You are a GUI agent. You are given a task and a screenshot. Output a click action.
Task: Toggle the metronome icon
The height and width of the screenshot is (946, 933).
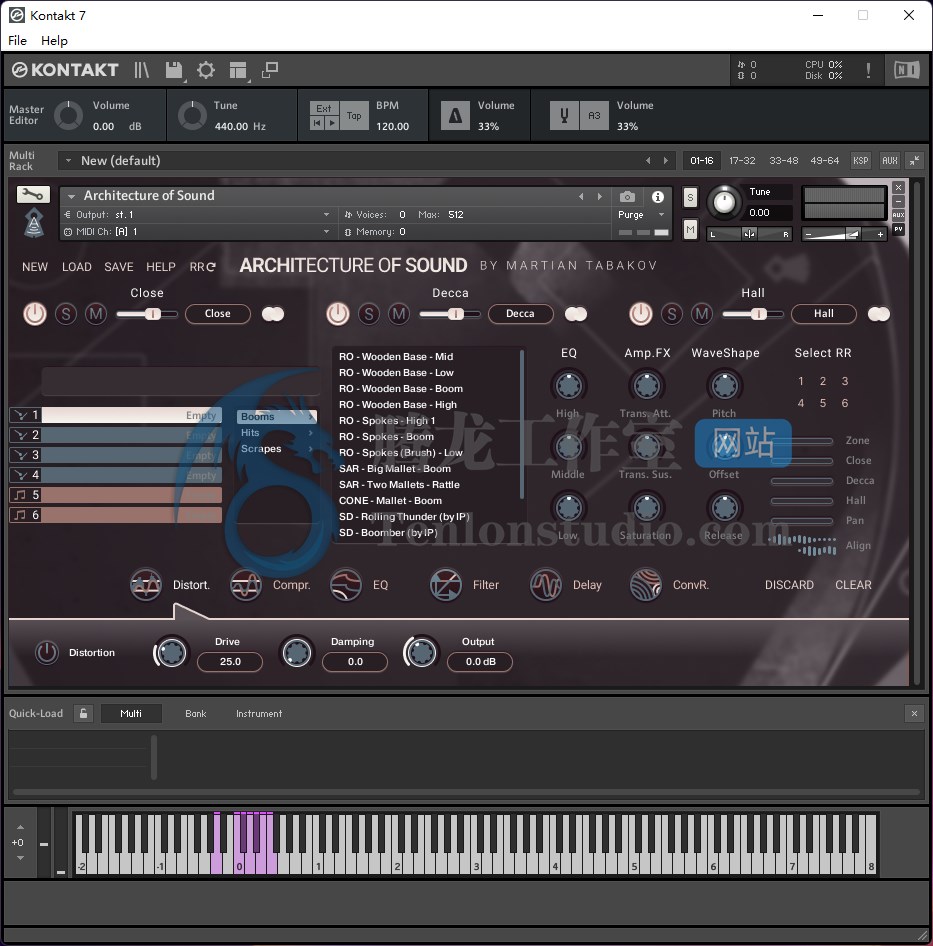pyautogui.click(x=455, y=115)
